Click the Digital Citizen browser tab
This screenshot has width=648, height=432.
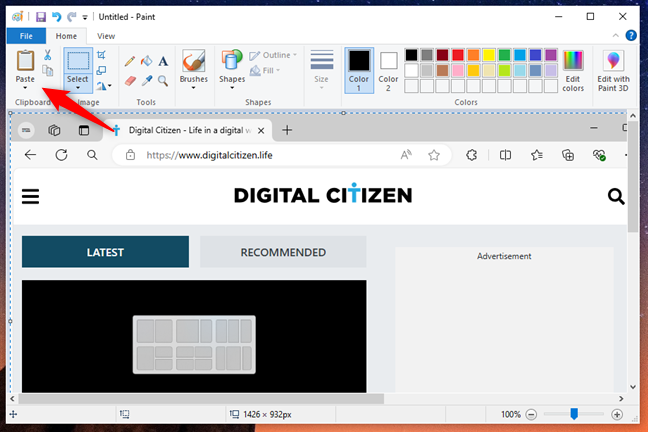pyautogui.click(x=187, y=131)
